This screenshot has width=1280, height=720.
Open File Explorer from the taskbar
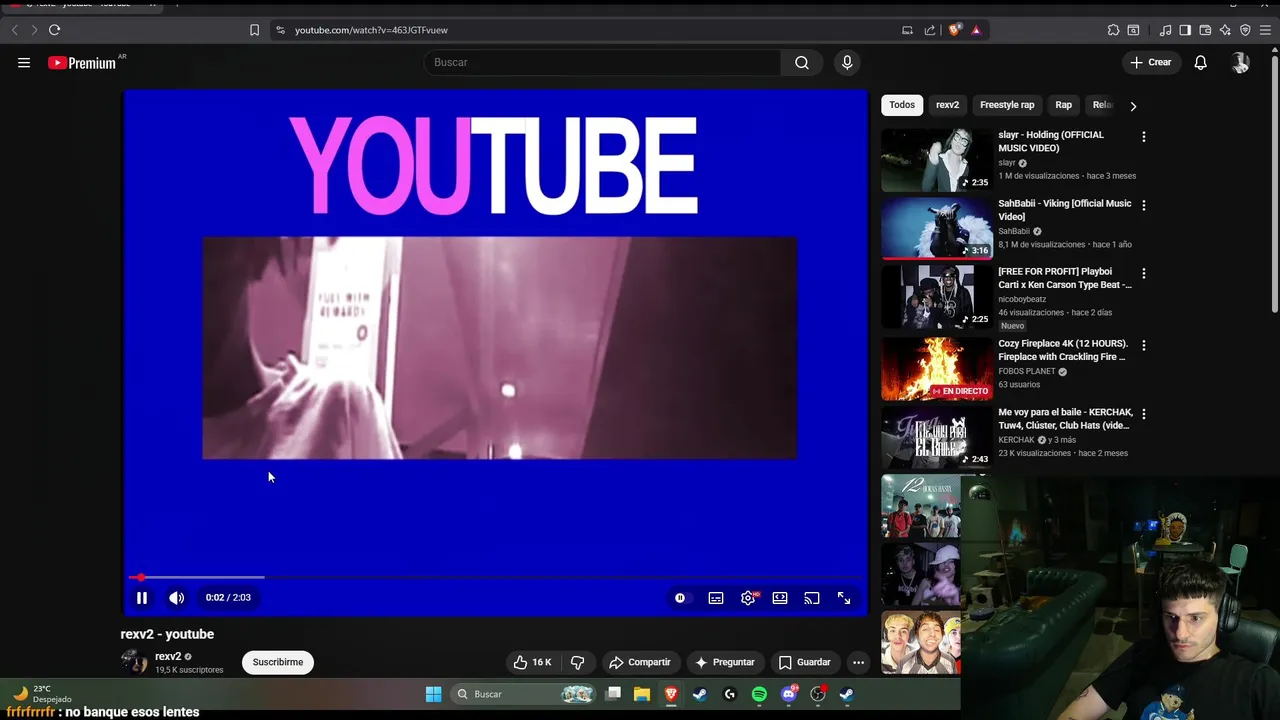[642, 694]
